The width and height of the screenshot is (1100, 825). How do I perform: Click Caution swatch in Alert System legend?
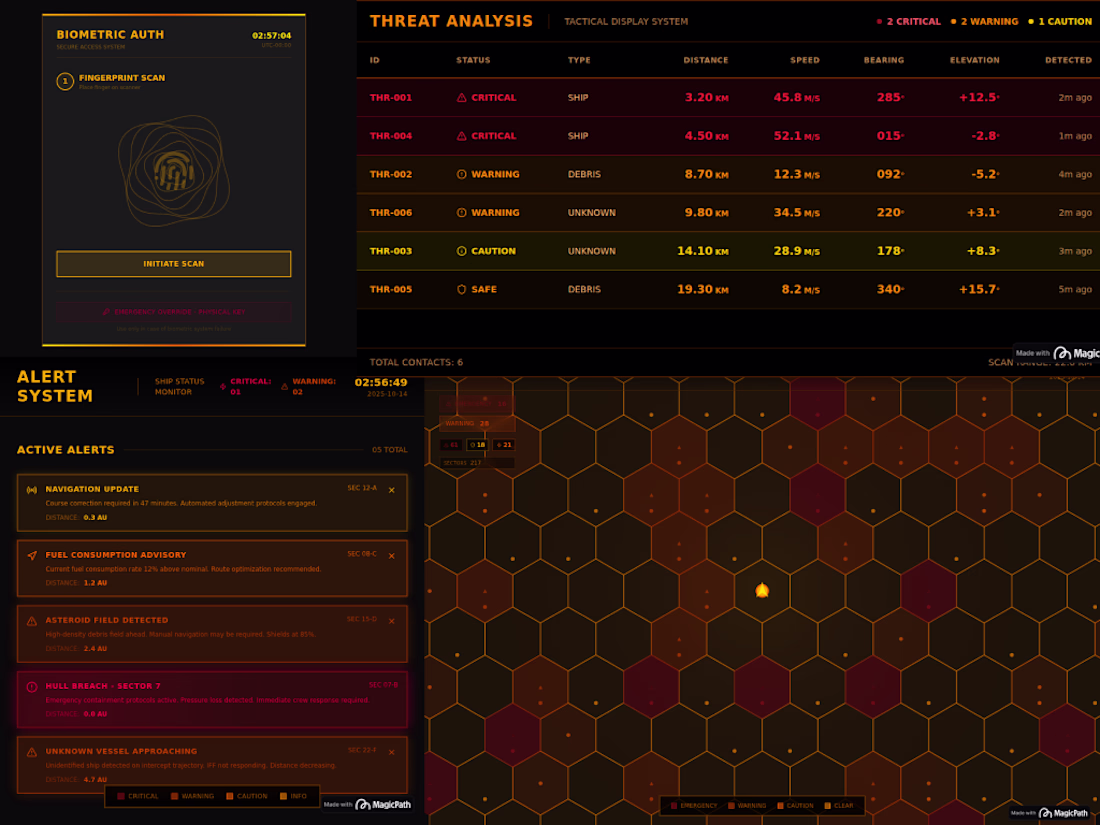tap(229, 796)
